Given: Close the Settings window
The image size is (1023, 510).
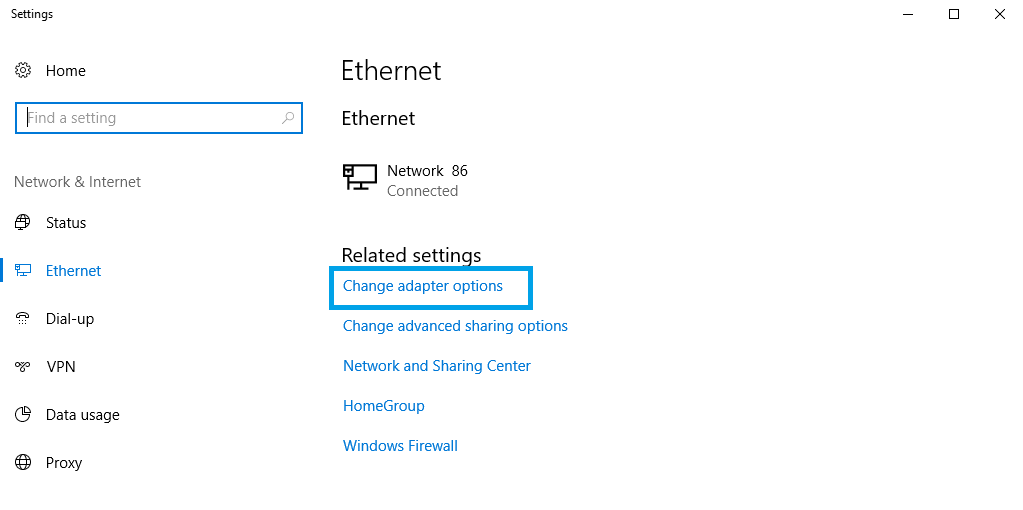Looking at the screenshot, I should tap(1000, 14).
